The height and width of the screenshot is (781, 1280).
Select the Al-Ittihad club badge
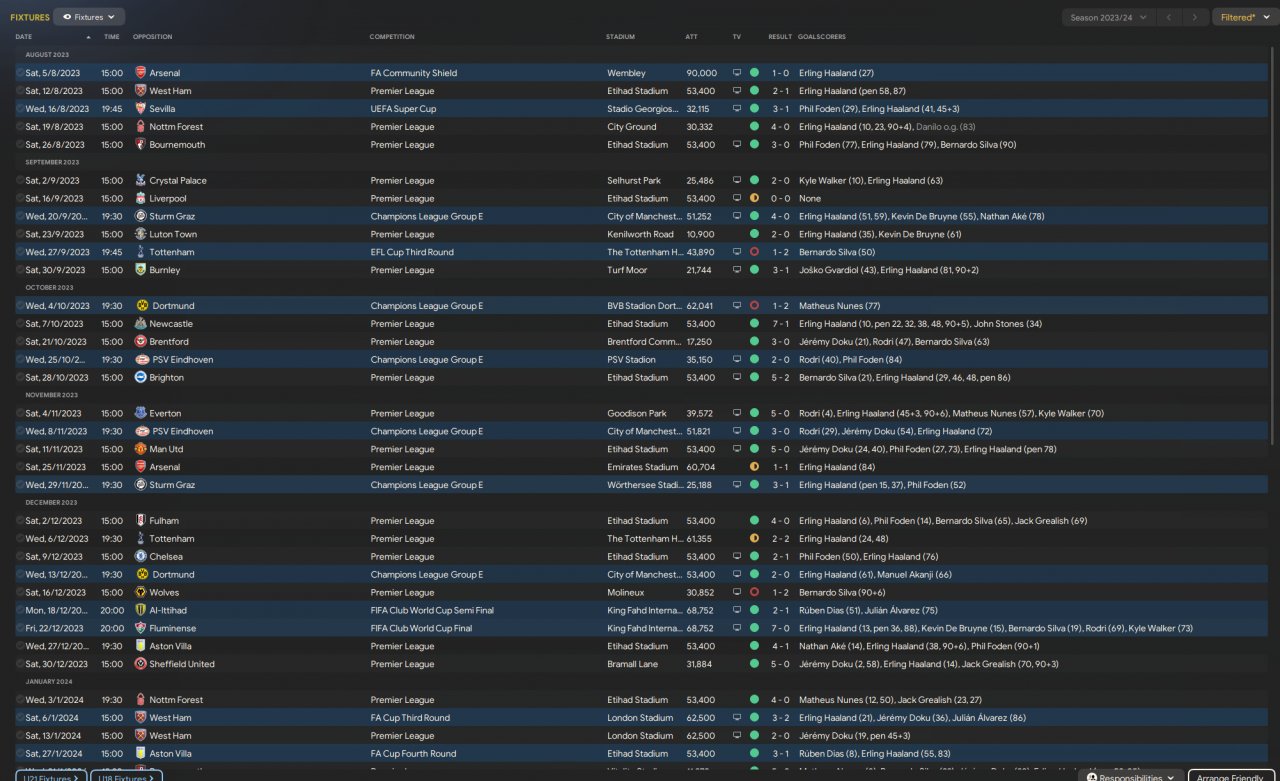click(140, 610)
